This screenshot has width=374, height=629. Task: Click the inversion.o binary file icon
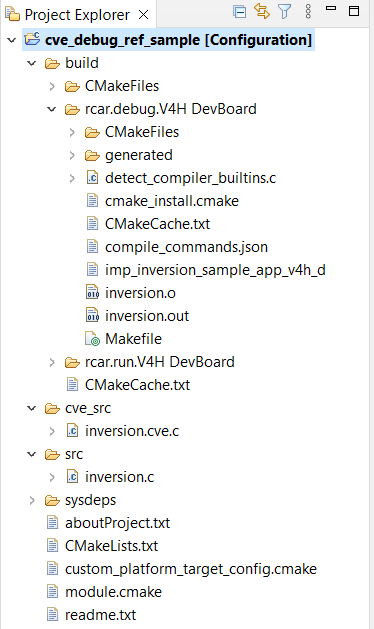92,292
